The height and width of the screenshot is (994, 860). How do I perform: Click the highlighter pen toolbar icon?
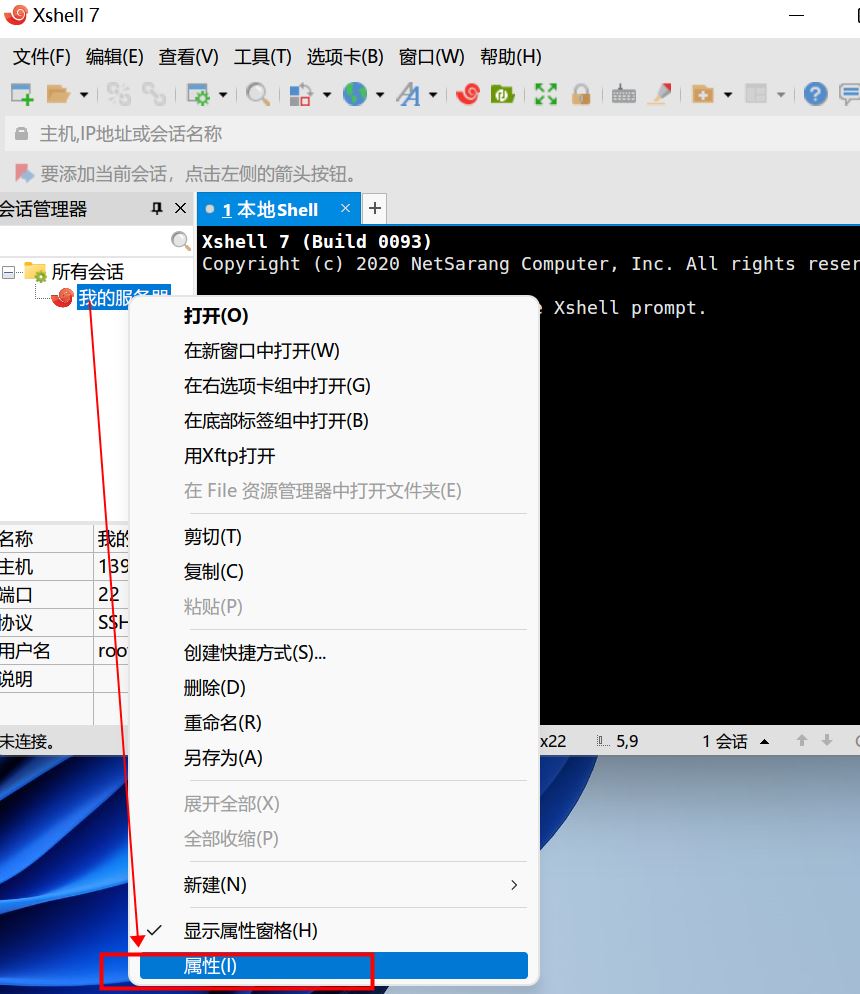pos(661,94)
